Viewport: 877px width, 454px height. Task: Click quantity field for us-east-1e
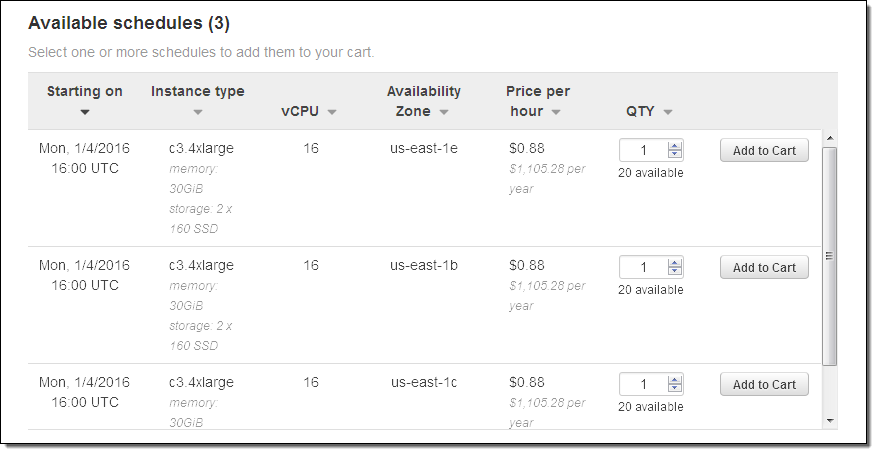[x=644, y=151]
